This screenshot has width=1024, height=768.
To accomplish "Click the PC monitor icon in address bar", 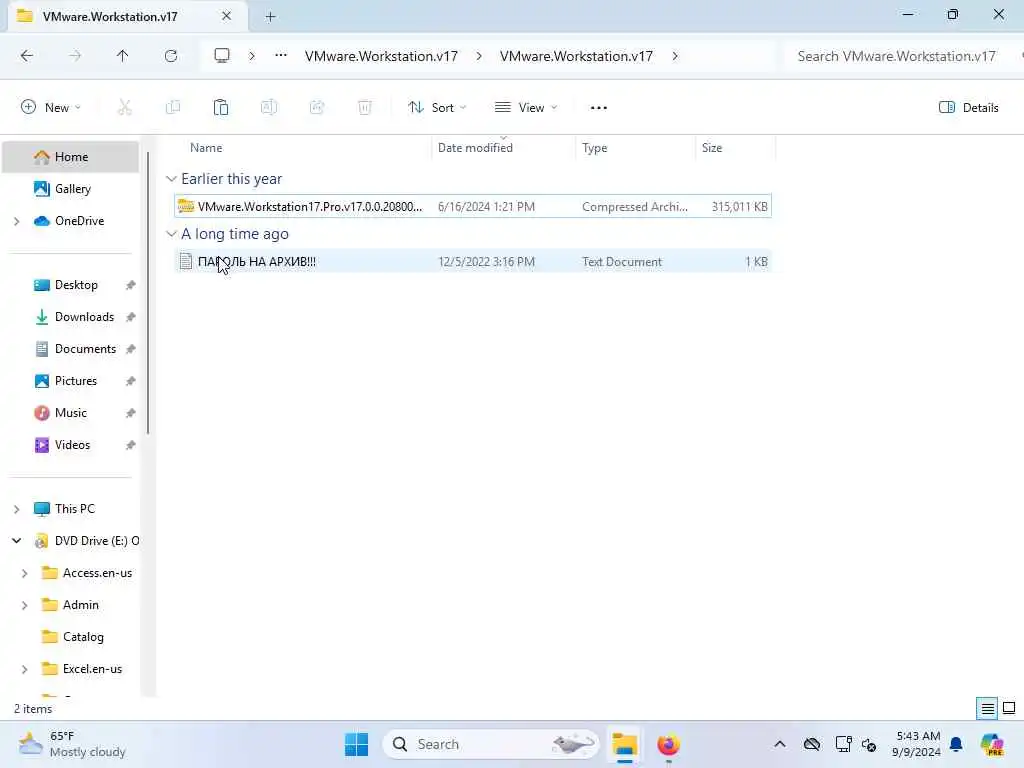I will coord(222,56).
